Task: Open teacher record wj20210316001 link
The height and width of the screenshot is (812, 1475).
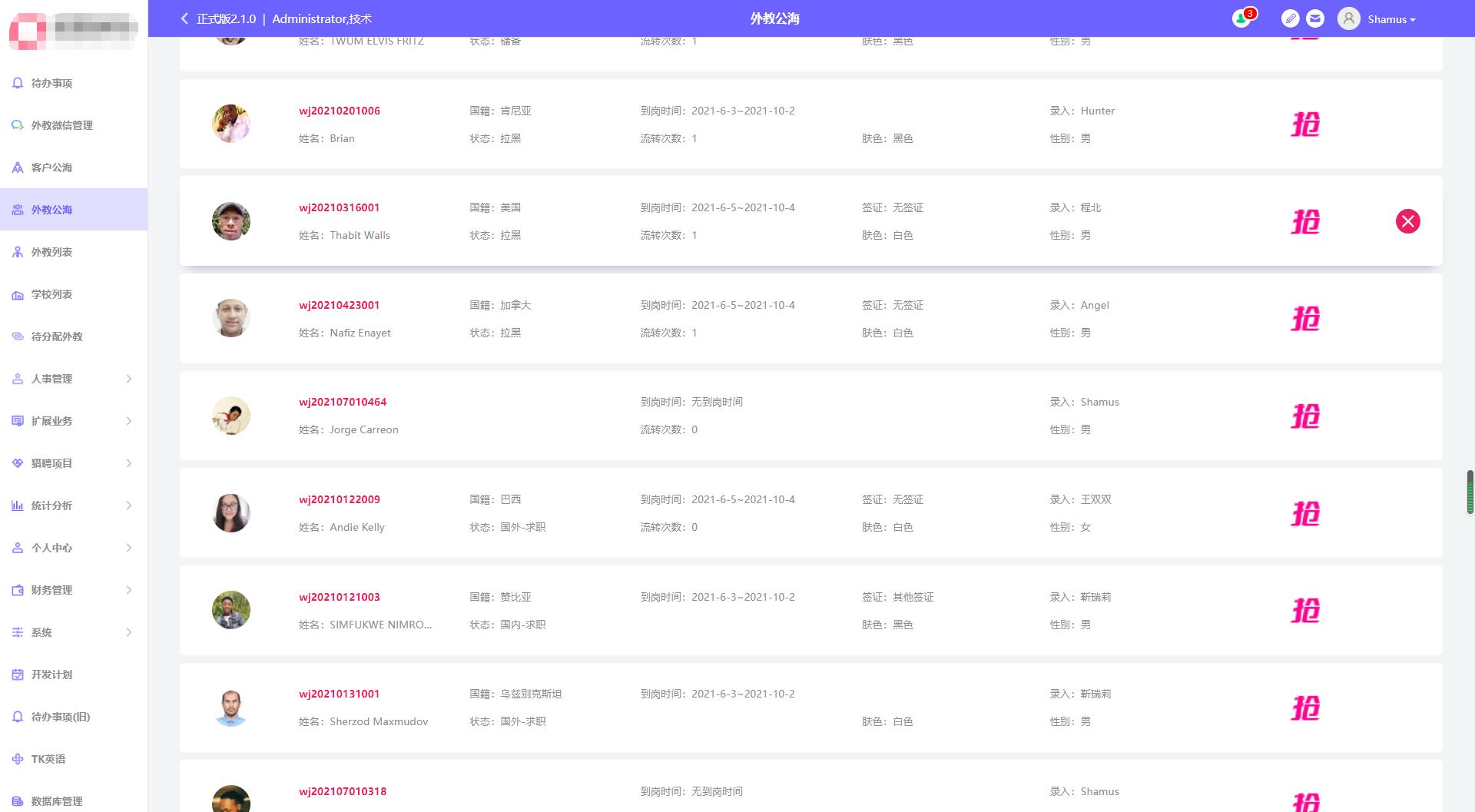Action: click(x=339, y=207)
